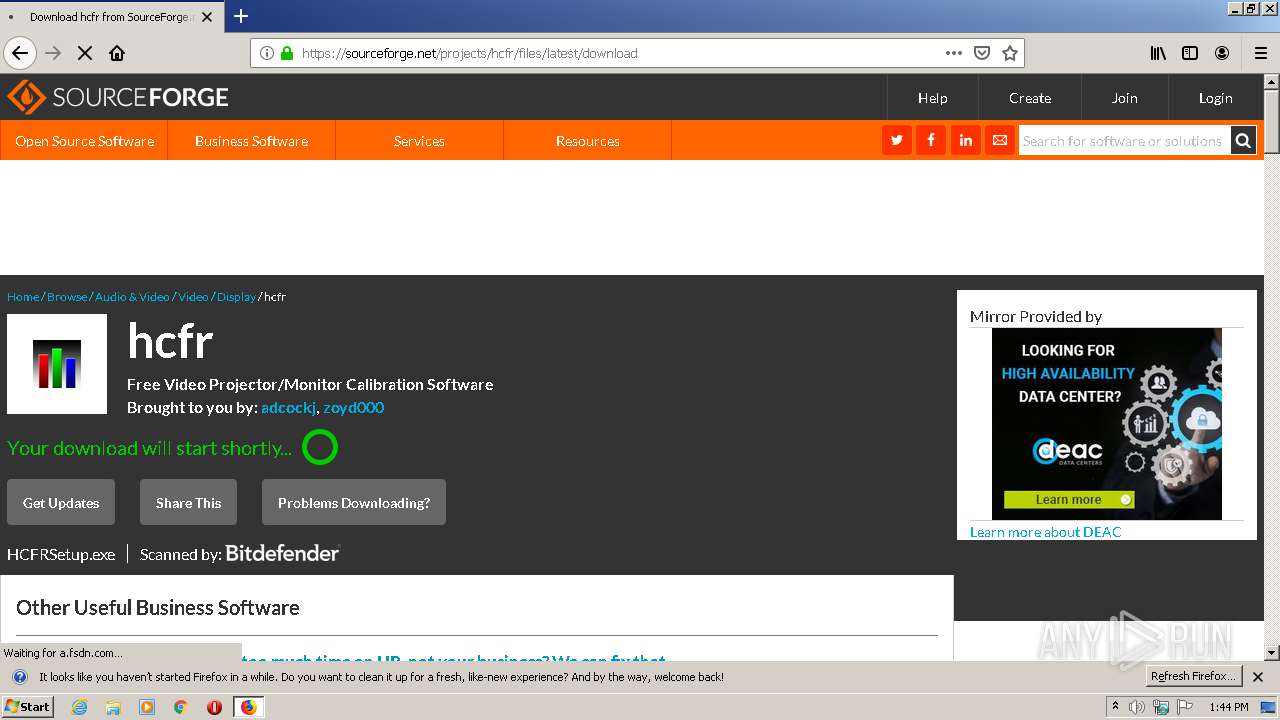Screen dimensions: 1280x720
Task: Click the email envelope icon
Action: pyautogui.click(x=999, y=140)
